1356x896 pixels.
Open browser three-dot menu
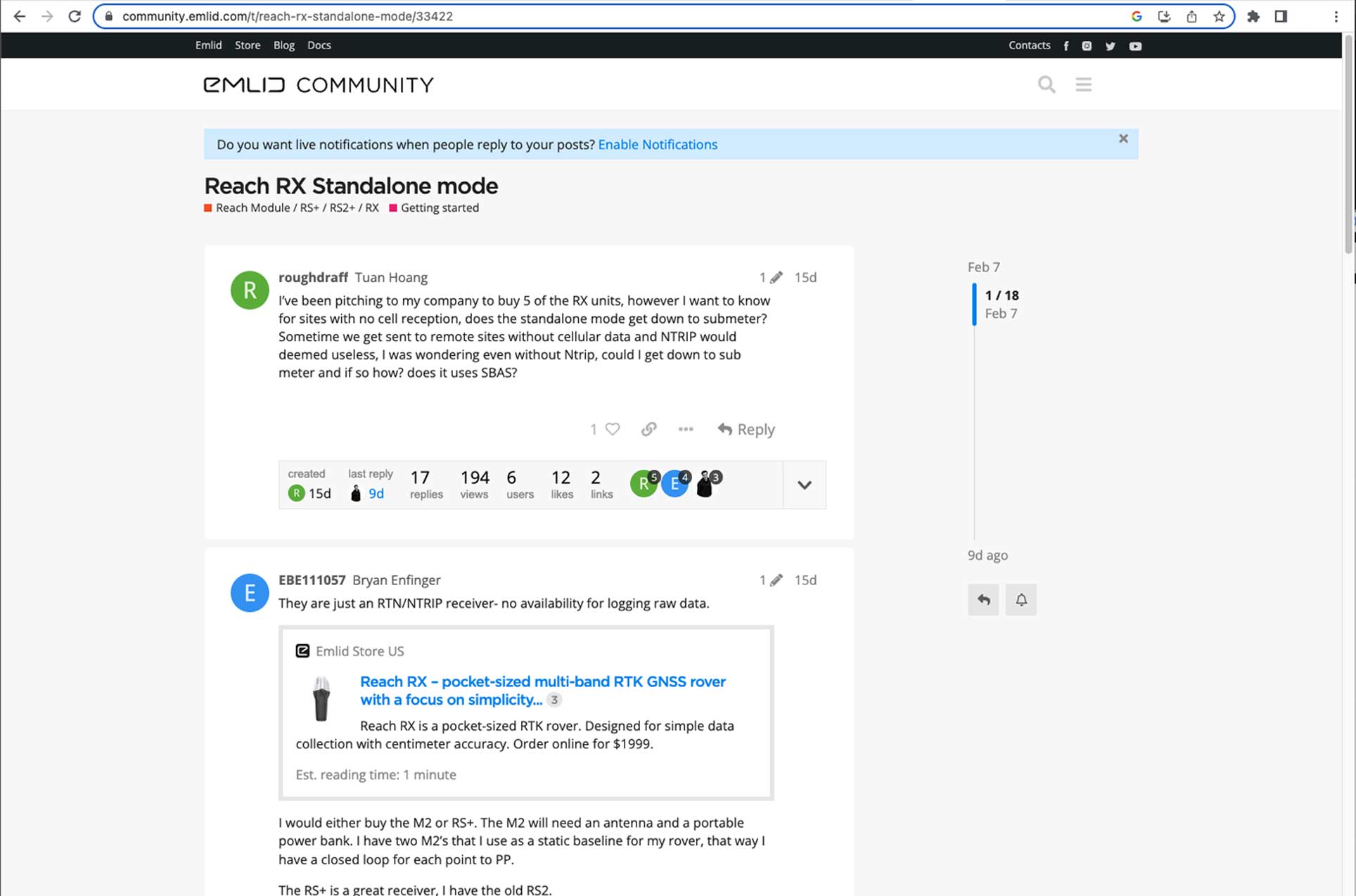pos(1336,16)
